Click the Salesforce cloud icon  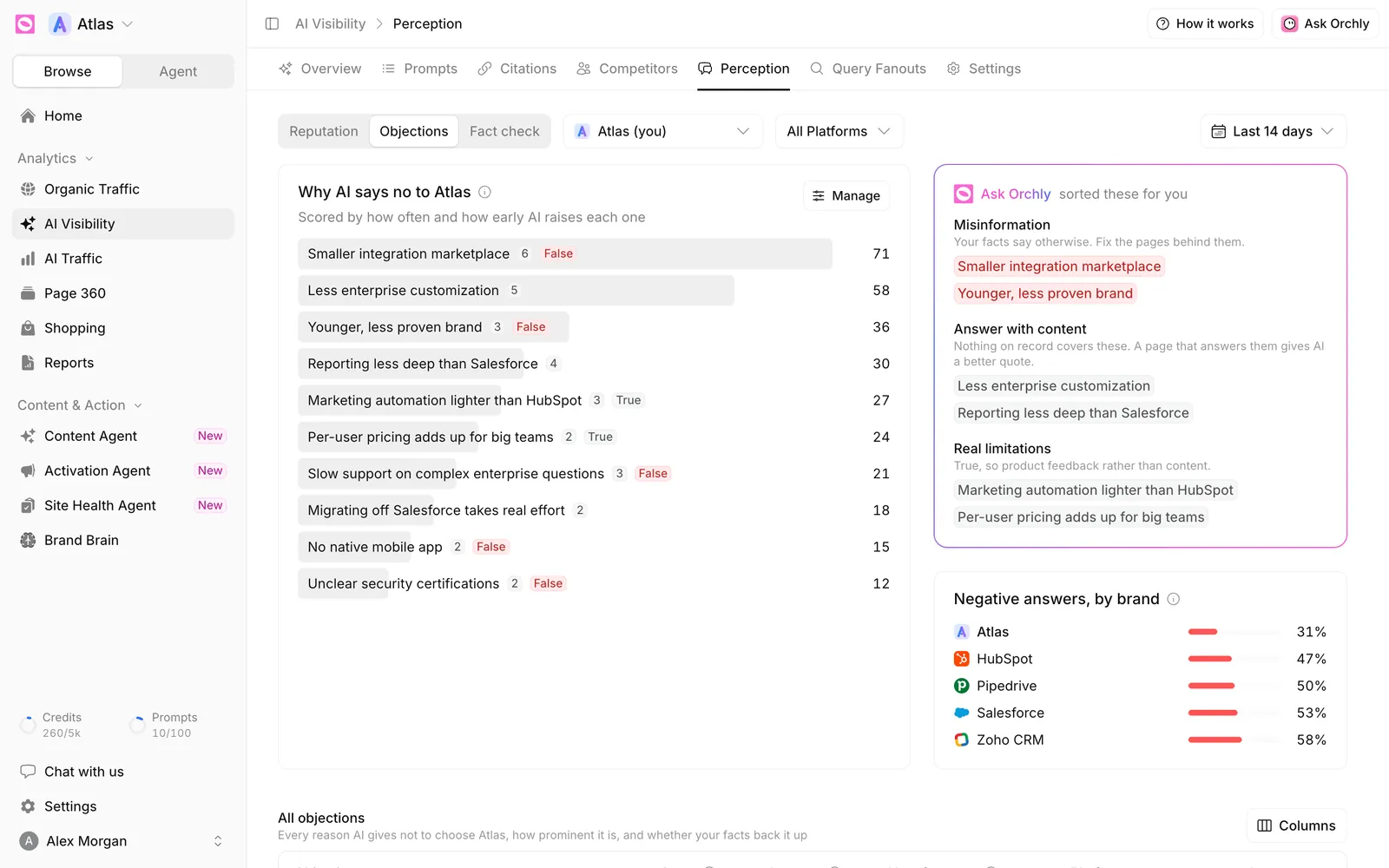tap(962, 713)
